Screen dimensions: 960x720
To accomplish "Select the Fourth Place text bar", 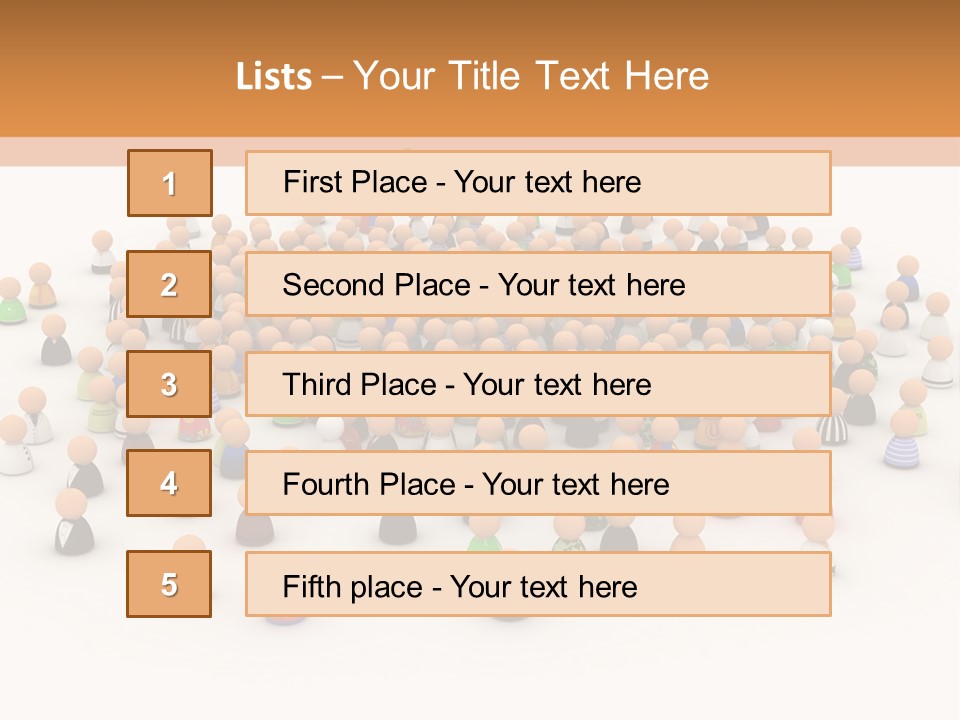I will pyautogui.click(x=538, y=483).
